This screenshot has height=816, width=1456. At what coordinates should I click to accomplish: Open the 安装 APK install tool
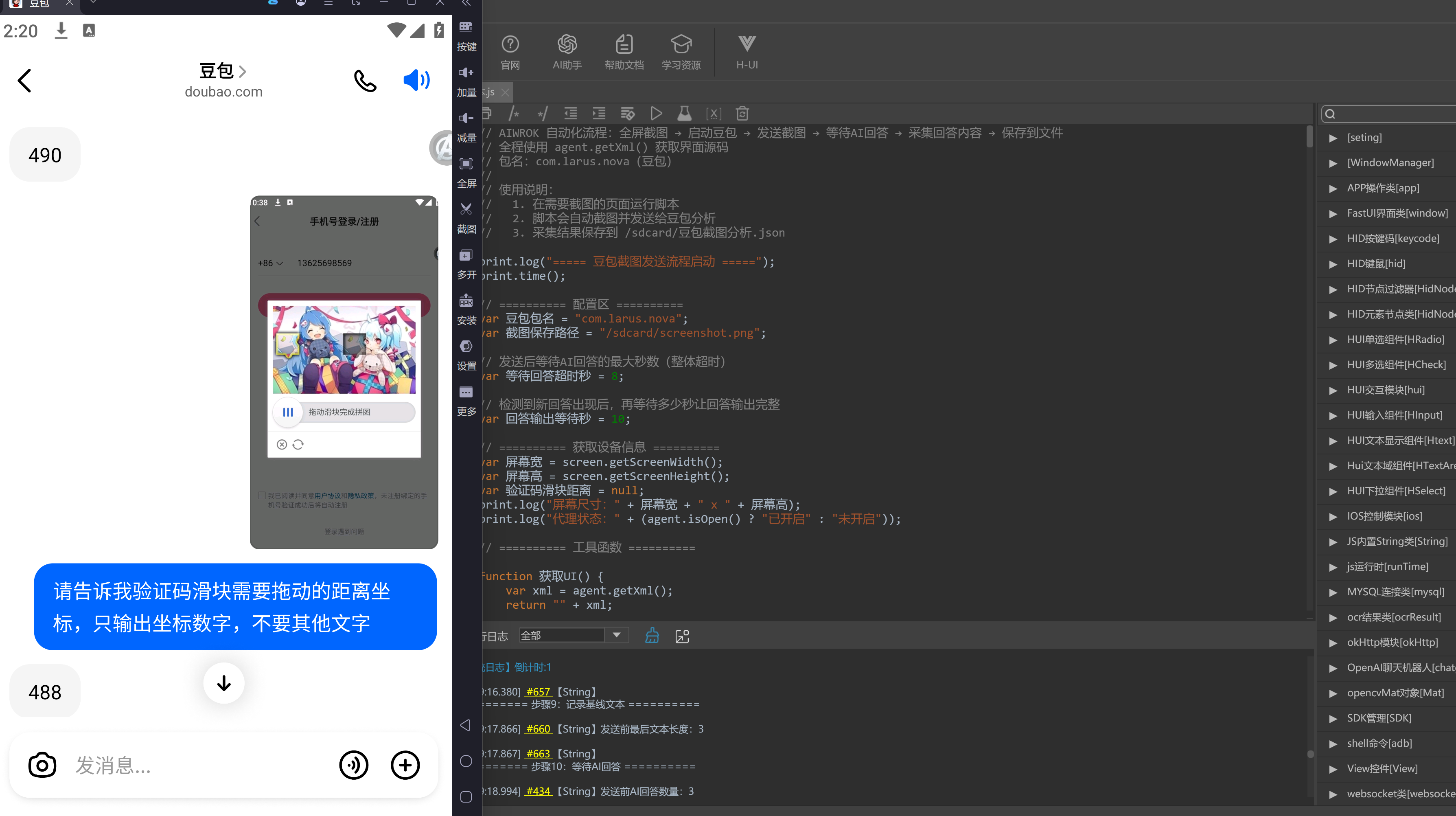click(x=466, y=309)
